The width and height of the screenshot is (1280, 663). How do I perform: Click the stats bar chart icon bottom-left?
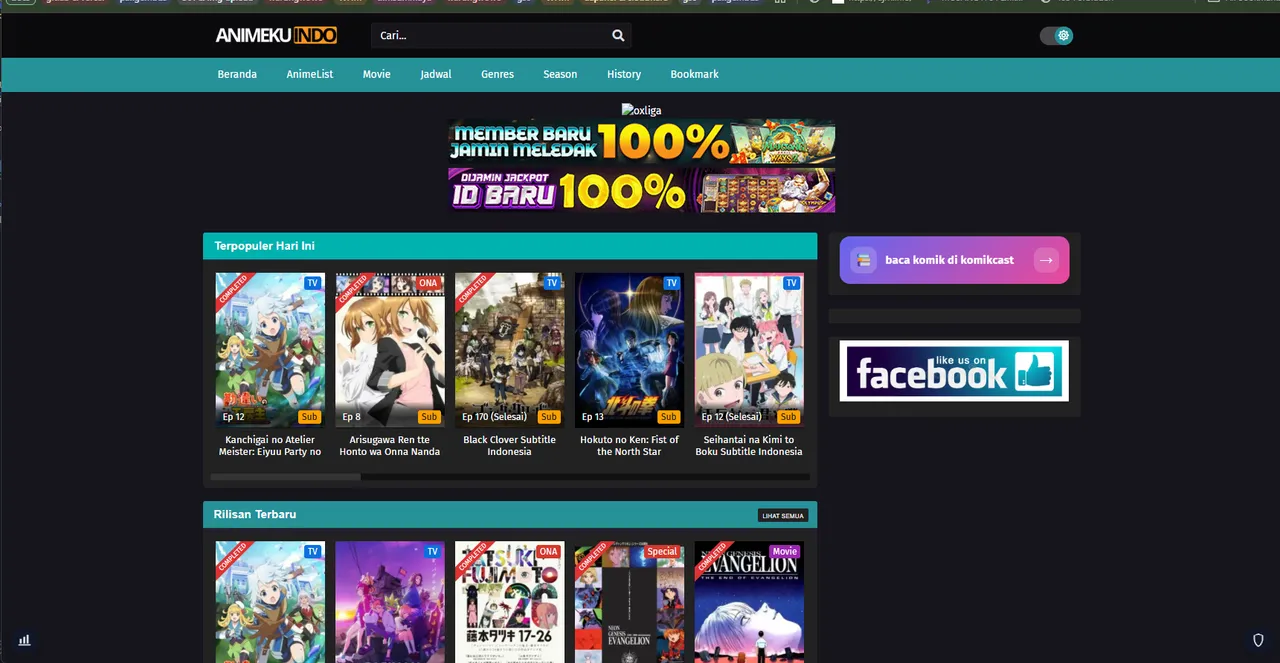(24, 640)
